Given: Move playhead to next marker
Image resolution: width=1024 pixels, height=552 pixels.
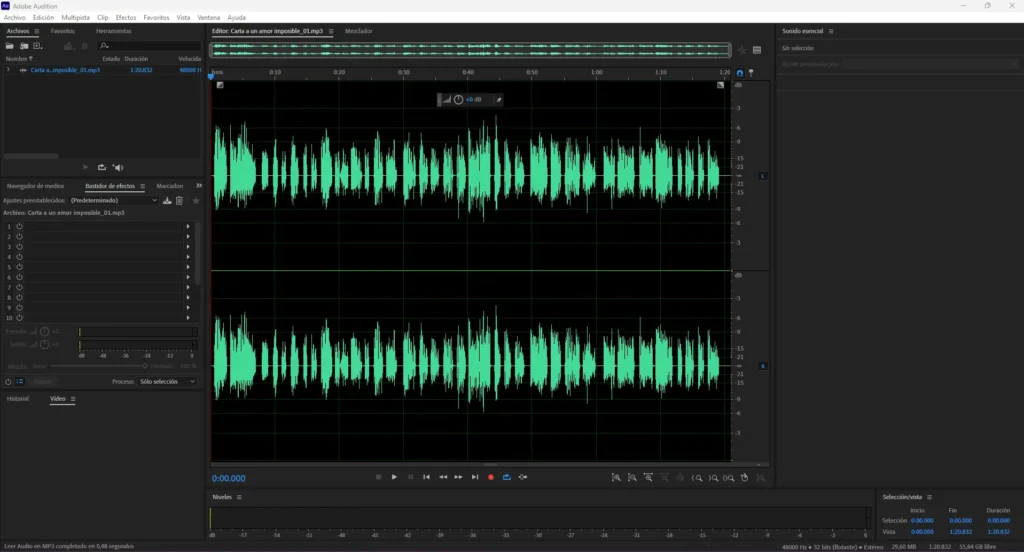Looking at the screenshot, I should coord(475,477).
